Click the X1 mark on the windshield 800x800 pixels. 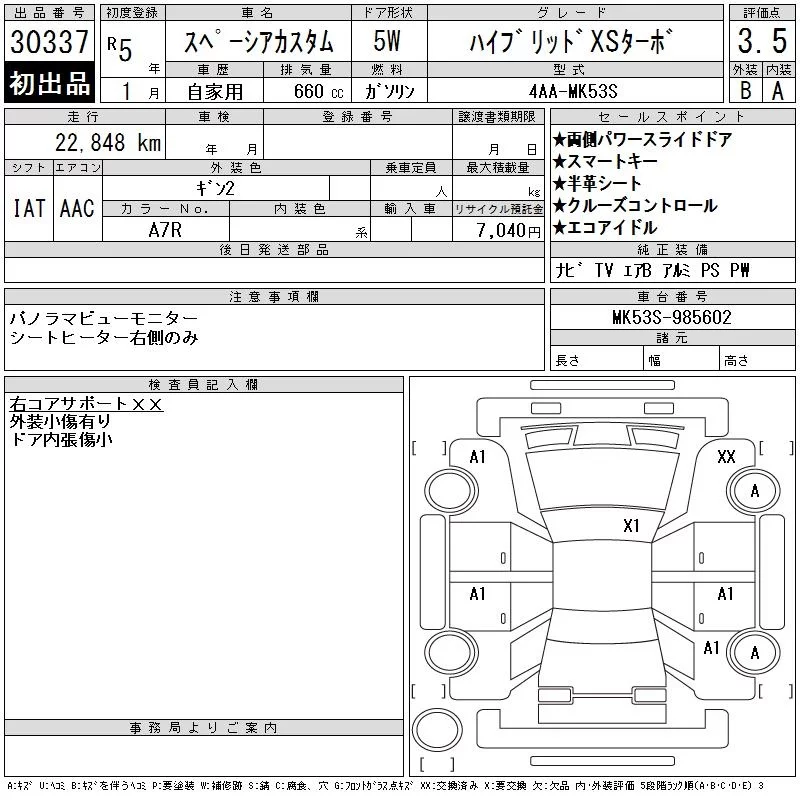tap(632, 526)
